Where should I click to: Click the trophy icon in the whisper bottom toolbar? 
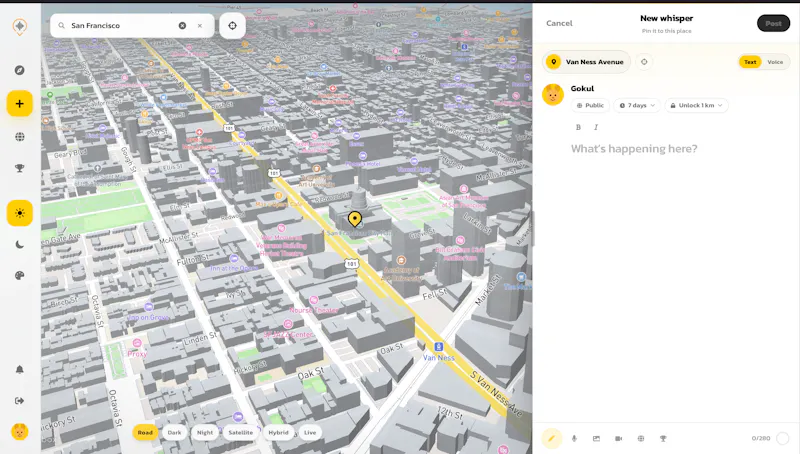(663, 438)
